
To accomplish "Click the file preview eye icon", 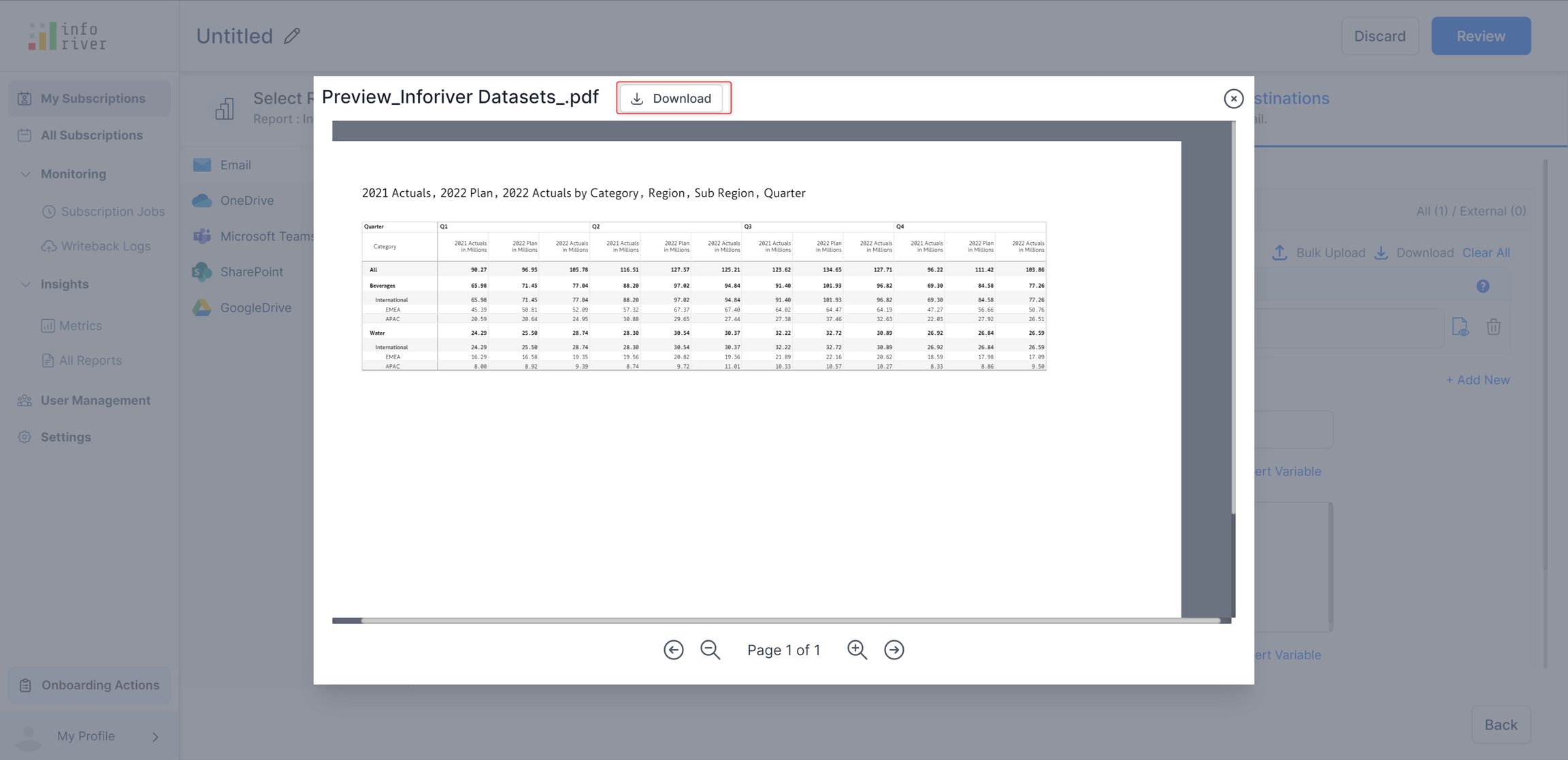I will point(1460,327).
